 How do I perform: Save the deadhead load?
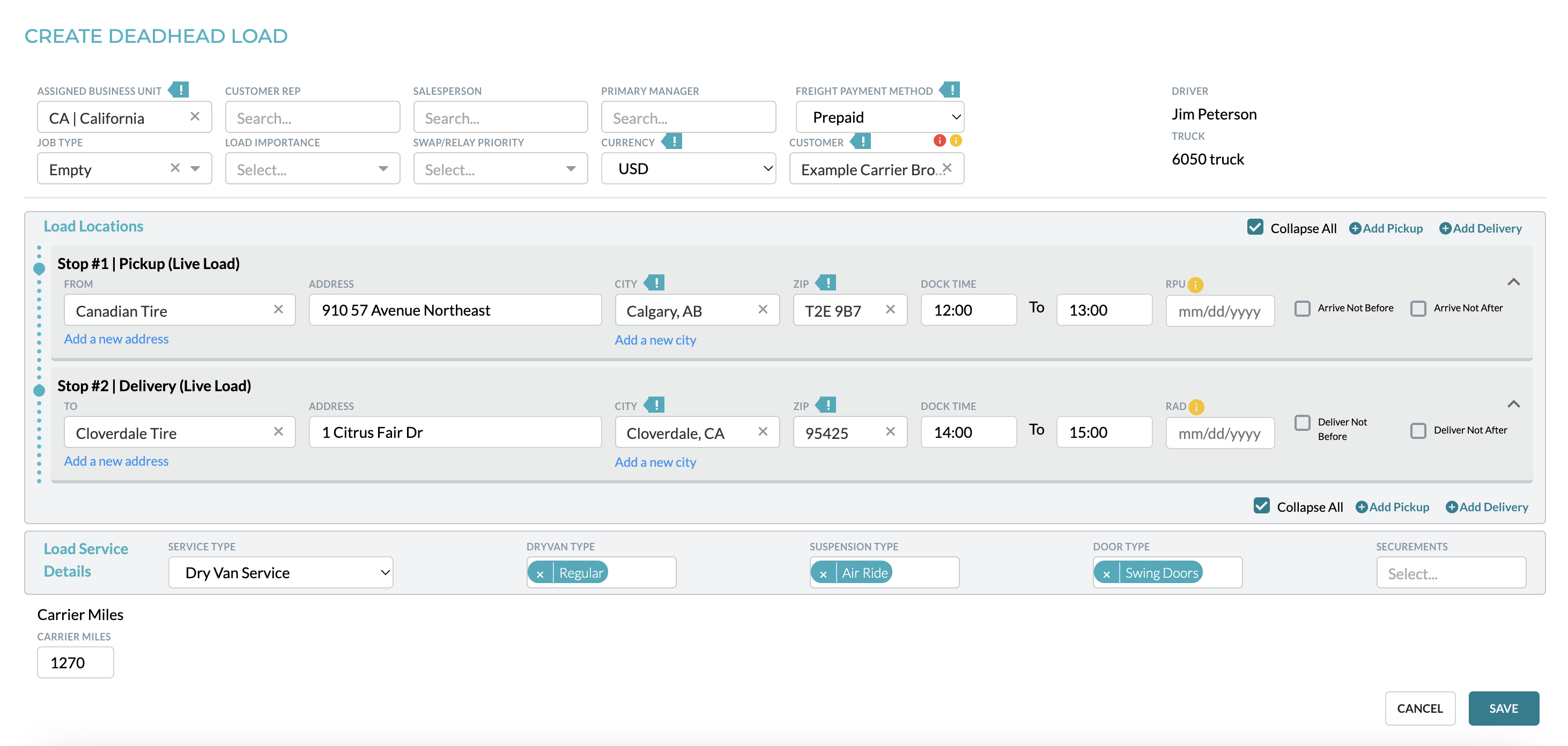pos(1503,708)
